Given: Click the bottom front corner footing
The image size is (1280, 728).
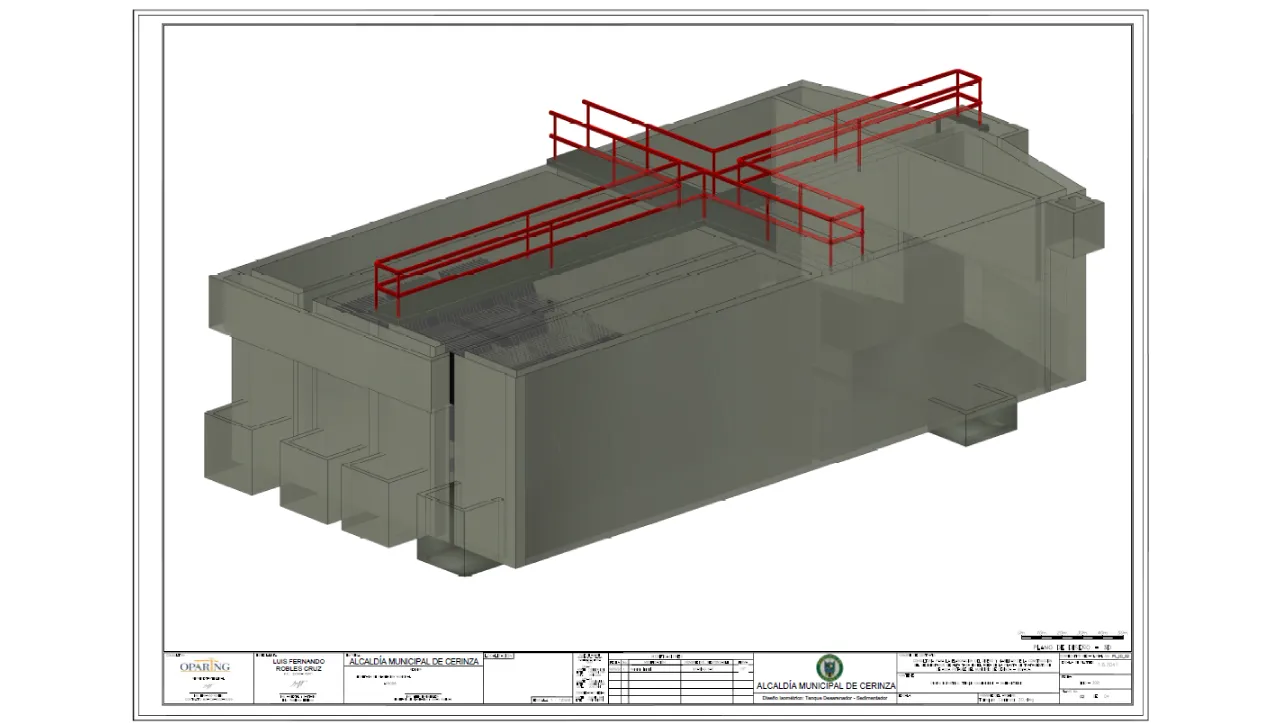Looking at the screenshot, I should click(460, 530).
